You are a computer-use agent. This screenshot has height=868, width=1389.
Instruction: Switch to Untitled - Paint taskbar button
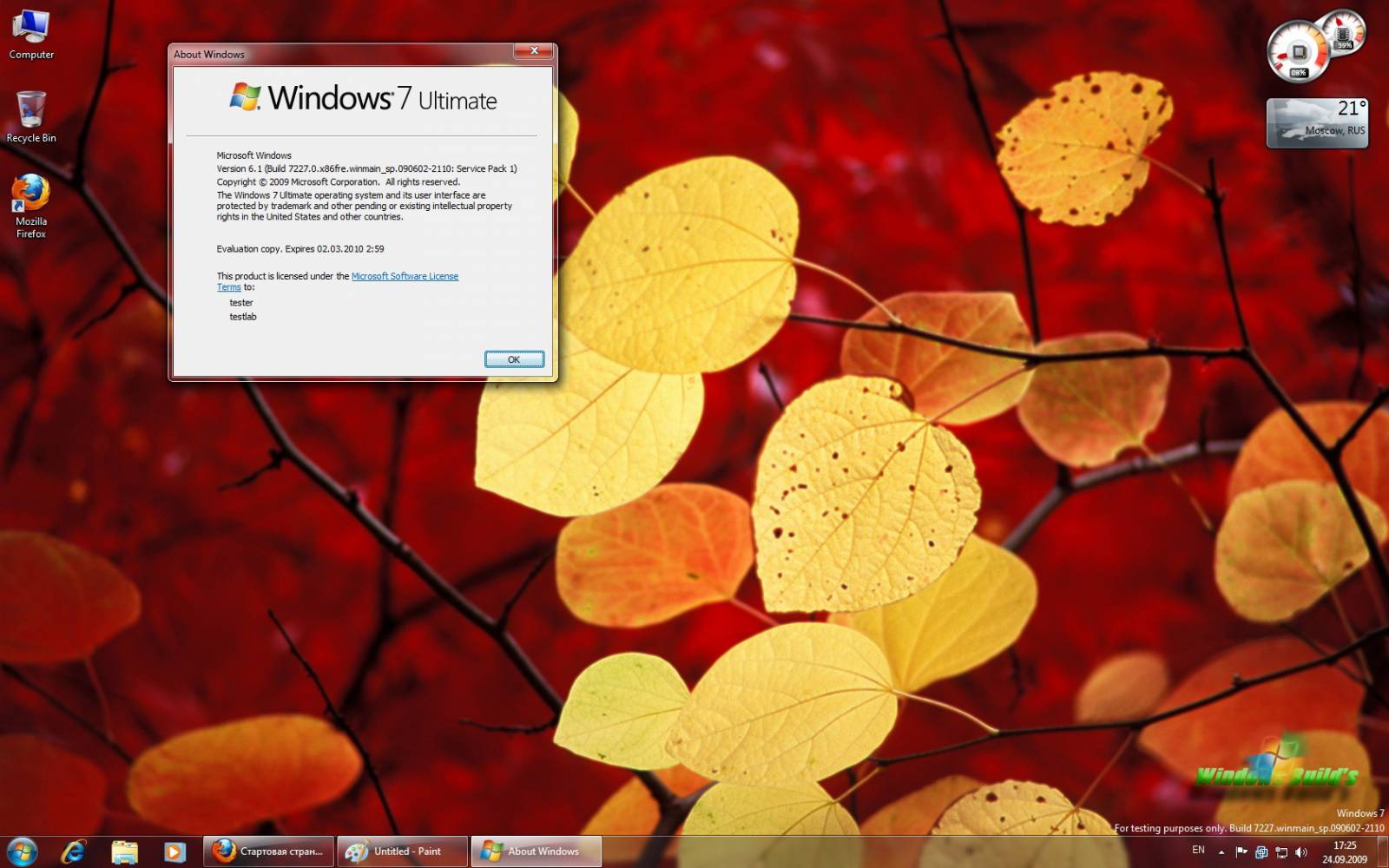pyautogui.click(x=403, y=852)
